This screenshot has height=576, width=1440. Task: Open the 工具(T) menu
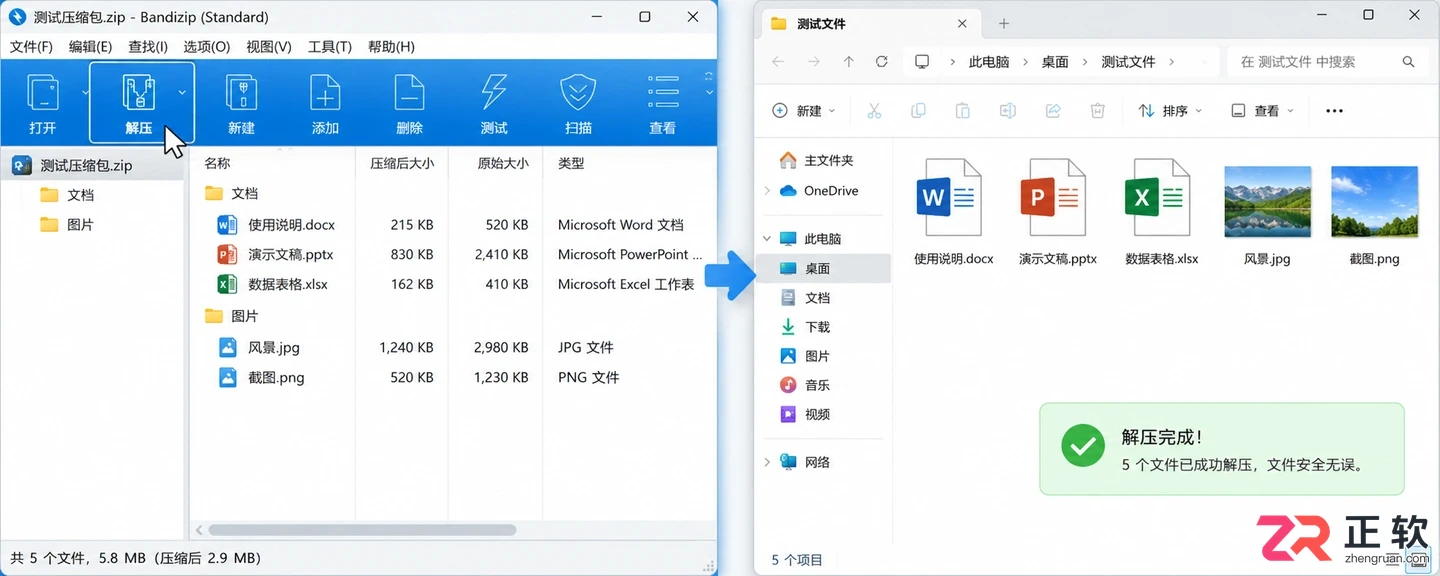(330, 46)
